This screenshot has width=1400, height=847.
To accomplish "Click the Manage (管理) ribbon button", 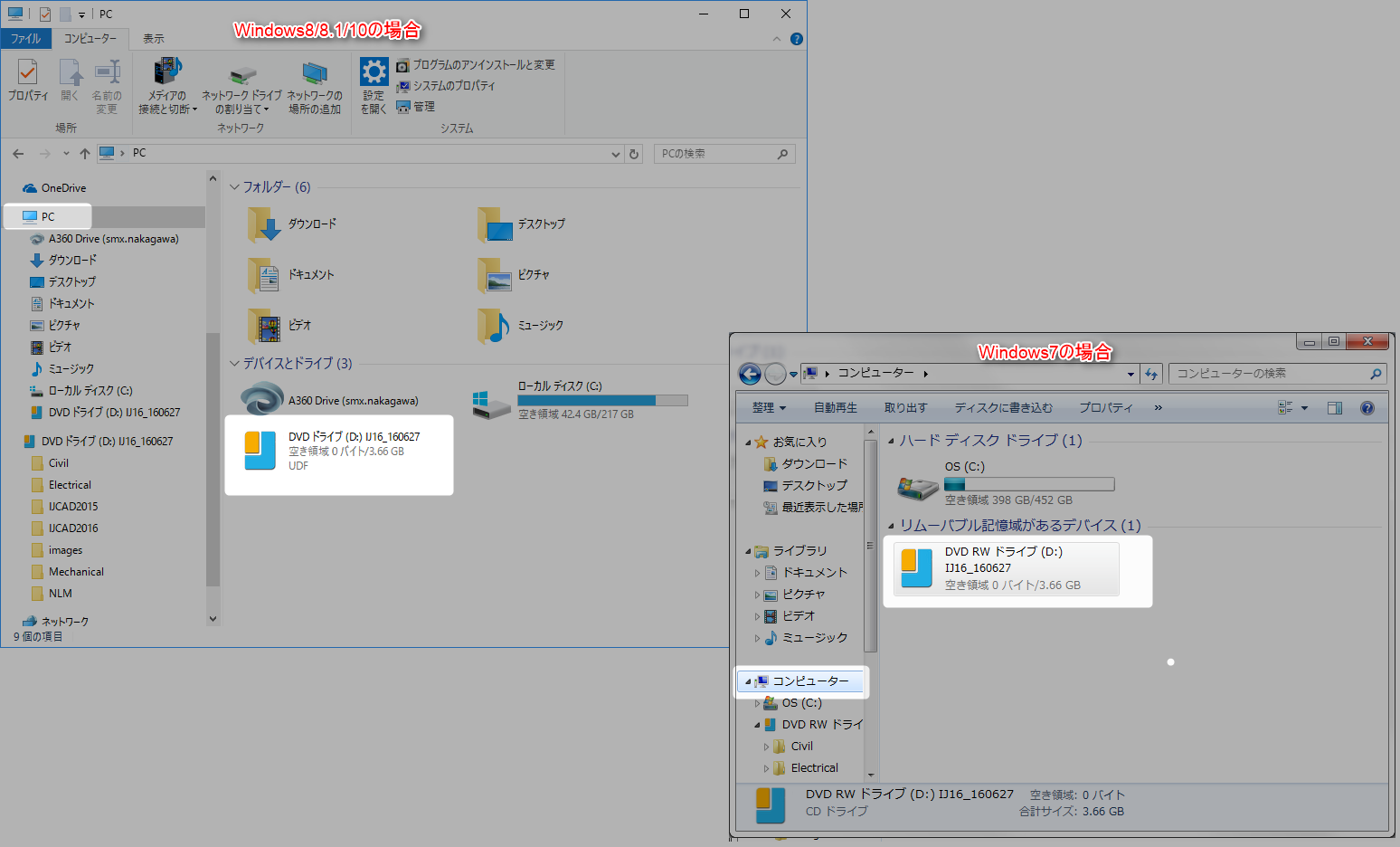I will click(415, 107).
